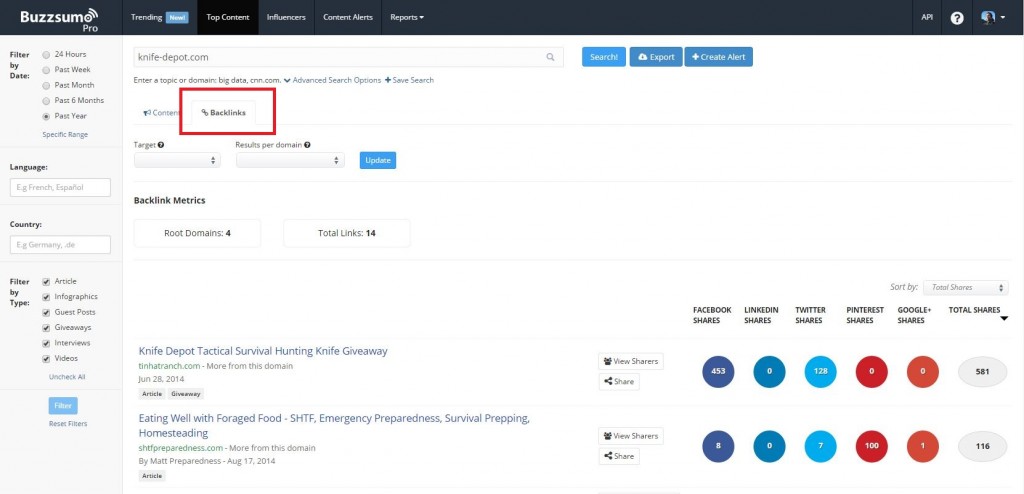1024x494 pixels.
Task: Click the Filter button
Action: [x=63, y=406]
